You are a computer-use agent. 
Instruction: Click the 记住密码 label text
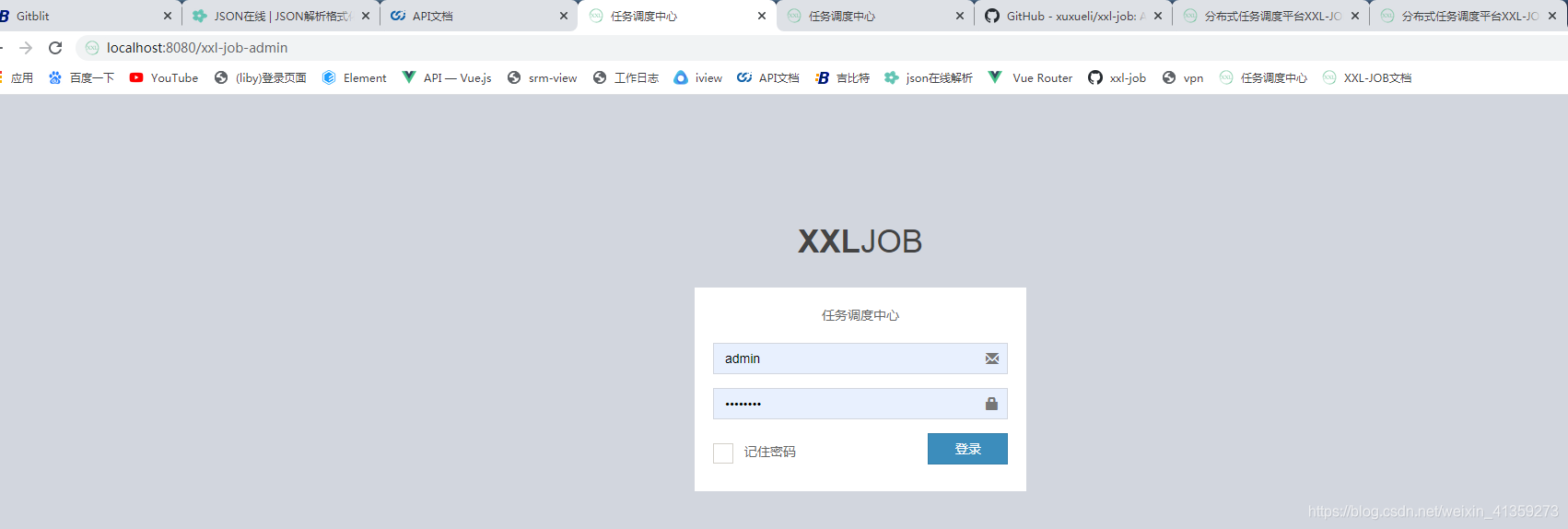(770, 452)
